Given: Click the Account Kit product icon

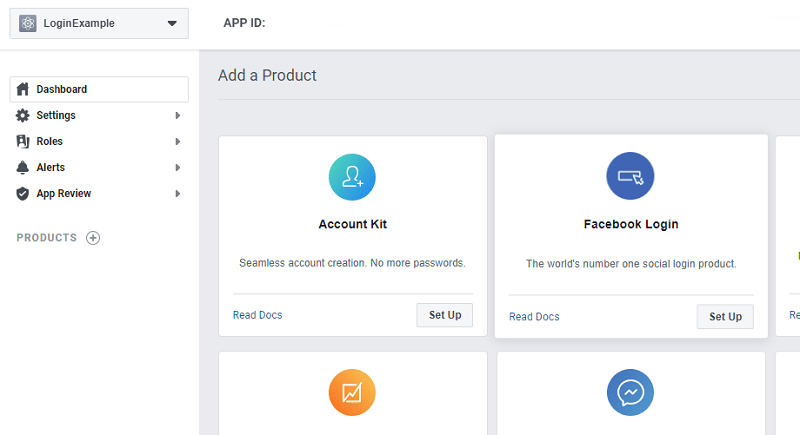Looking at the screenshot, I should (352, 177).
